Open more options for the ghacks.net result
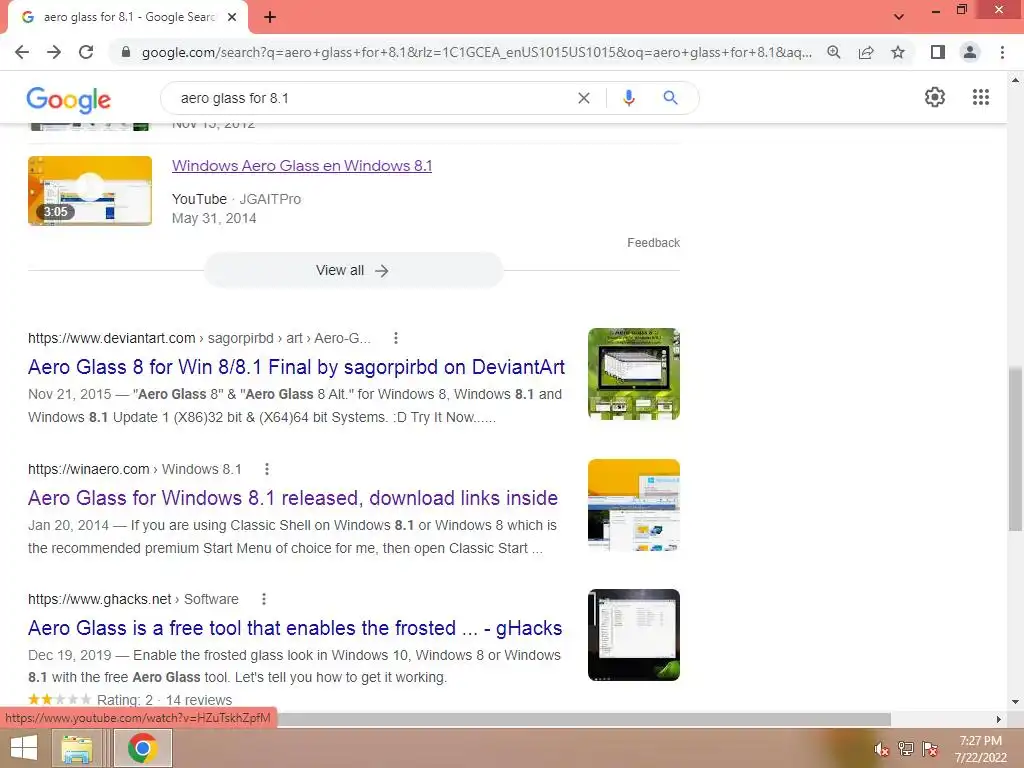The width and height of the screenshot is (1024, 768). click(264, 599)
